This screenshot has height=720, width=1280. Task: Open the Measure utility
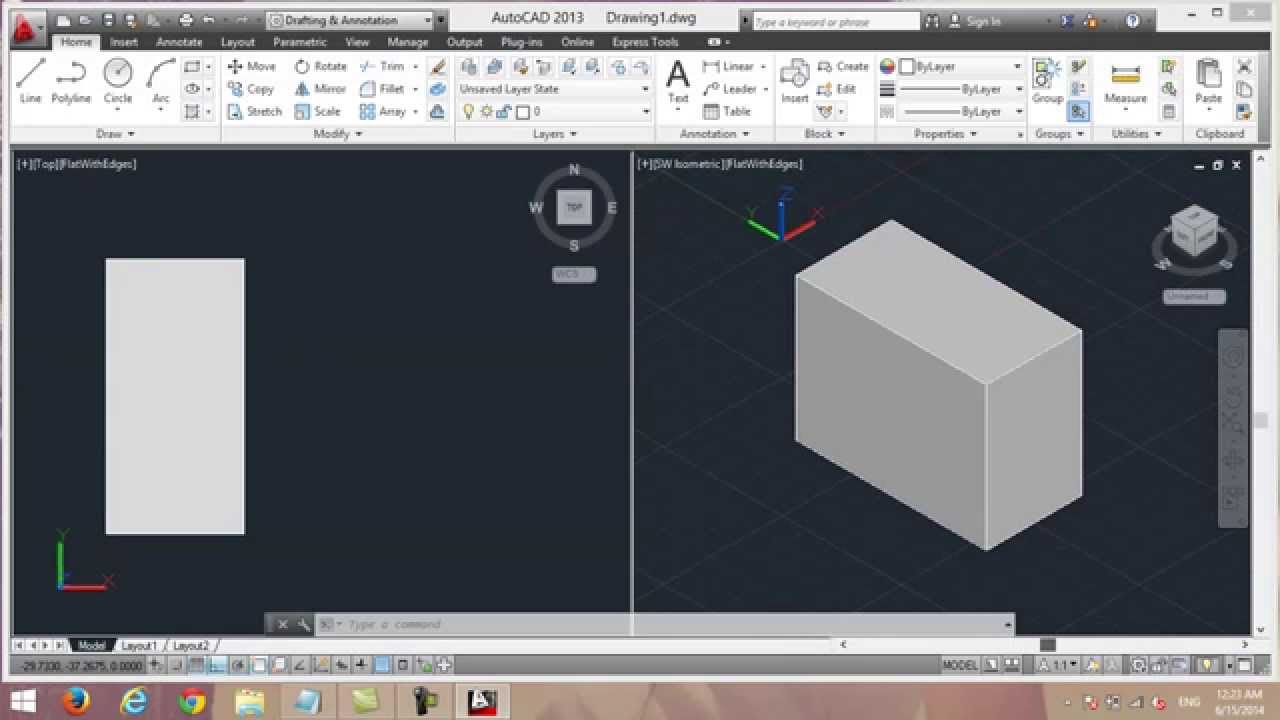click(x=1125, y=82)
